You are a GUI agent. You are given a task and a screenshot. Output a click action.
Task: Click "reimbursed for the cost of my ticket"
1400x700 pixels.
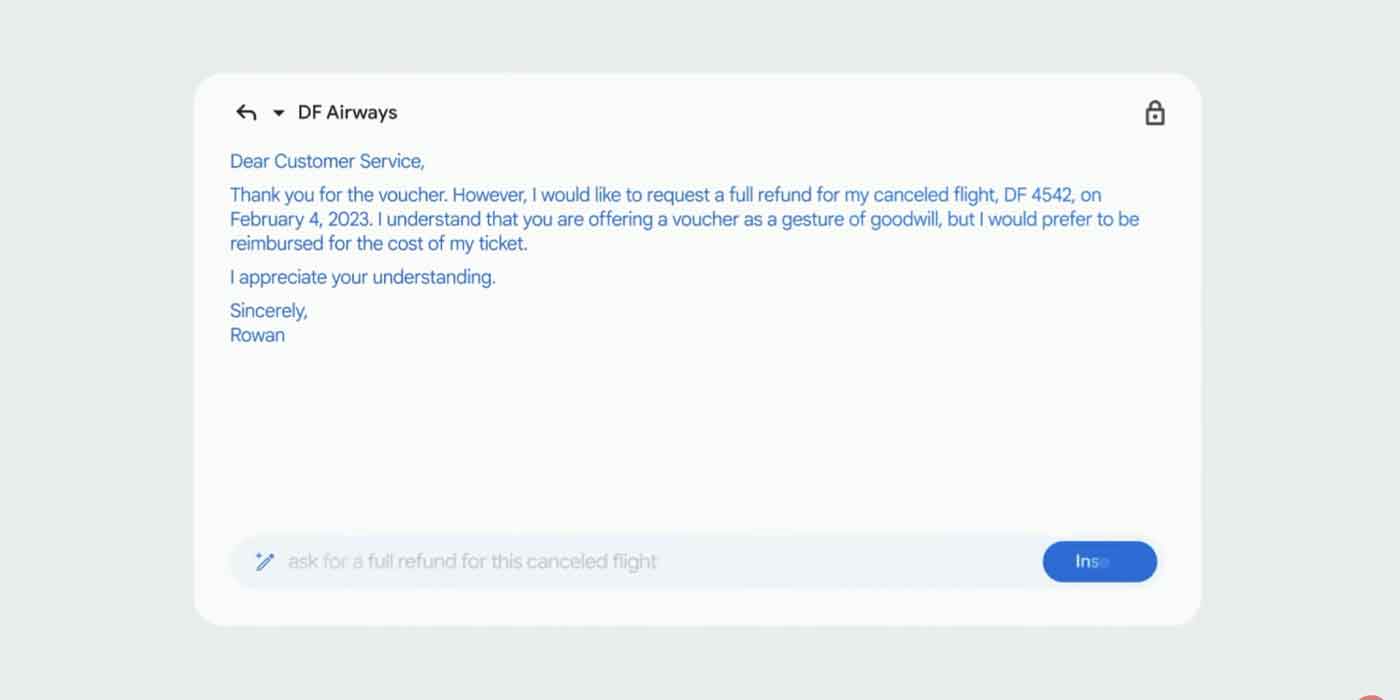click(378, 243)
